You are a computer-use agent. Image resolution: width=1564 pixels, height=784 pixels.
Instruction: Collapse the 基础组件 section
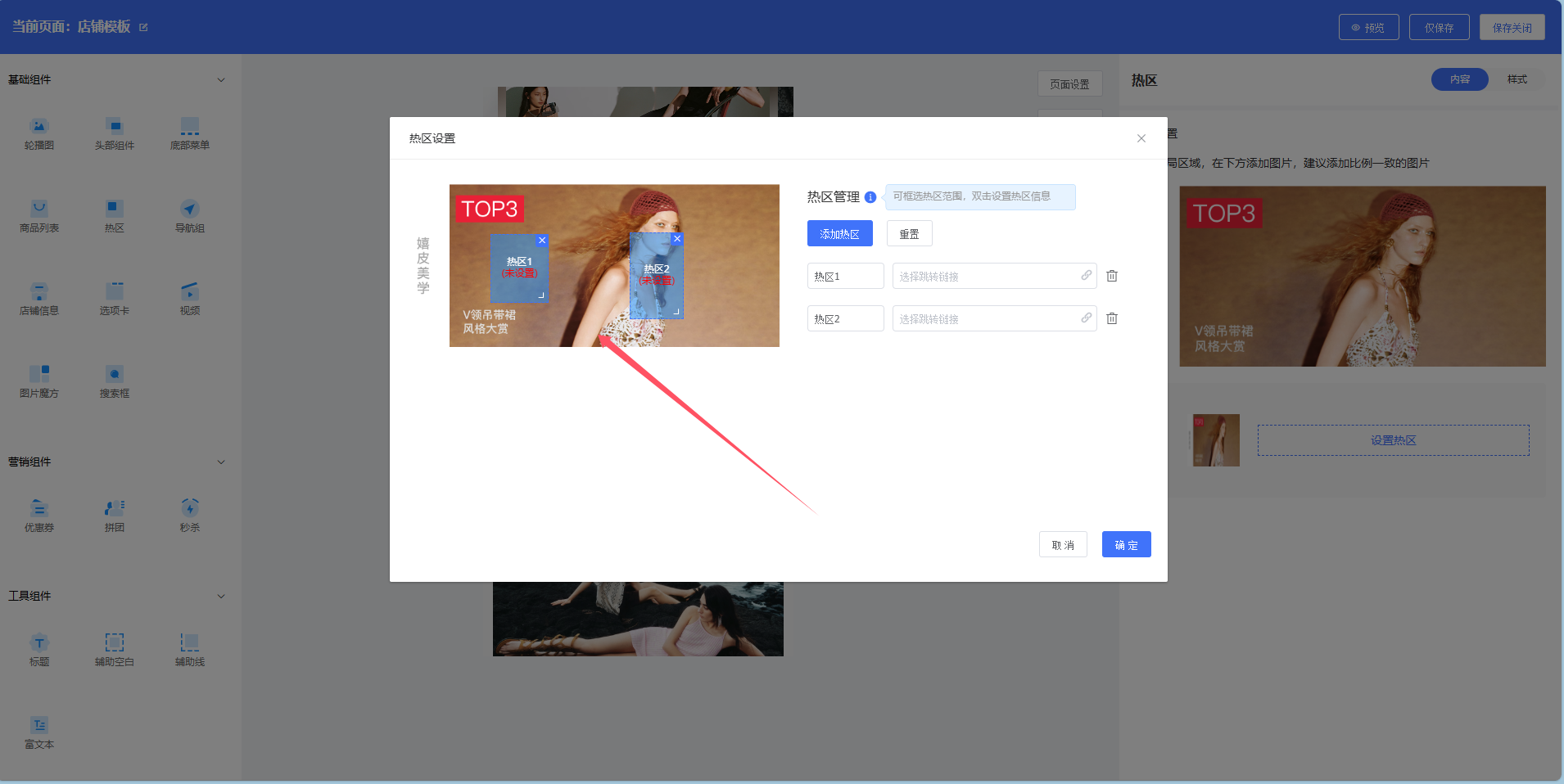click(221, 80)
